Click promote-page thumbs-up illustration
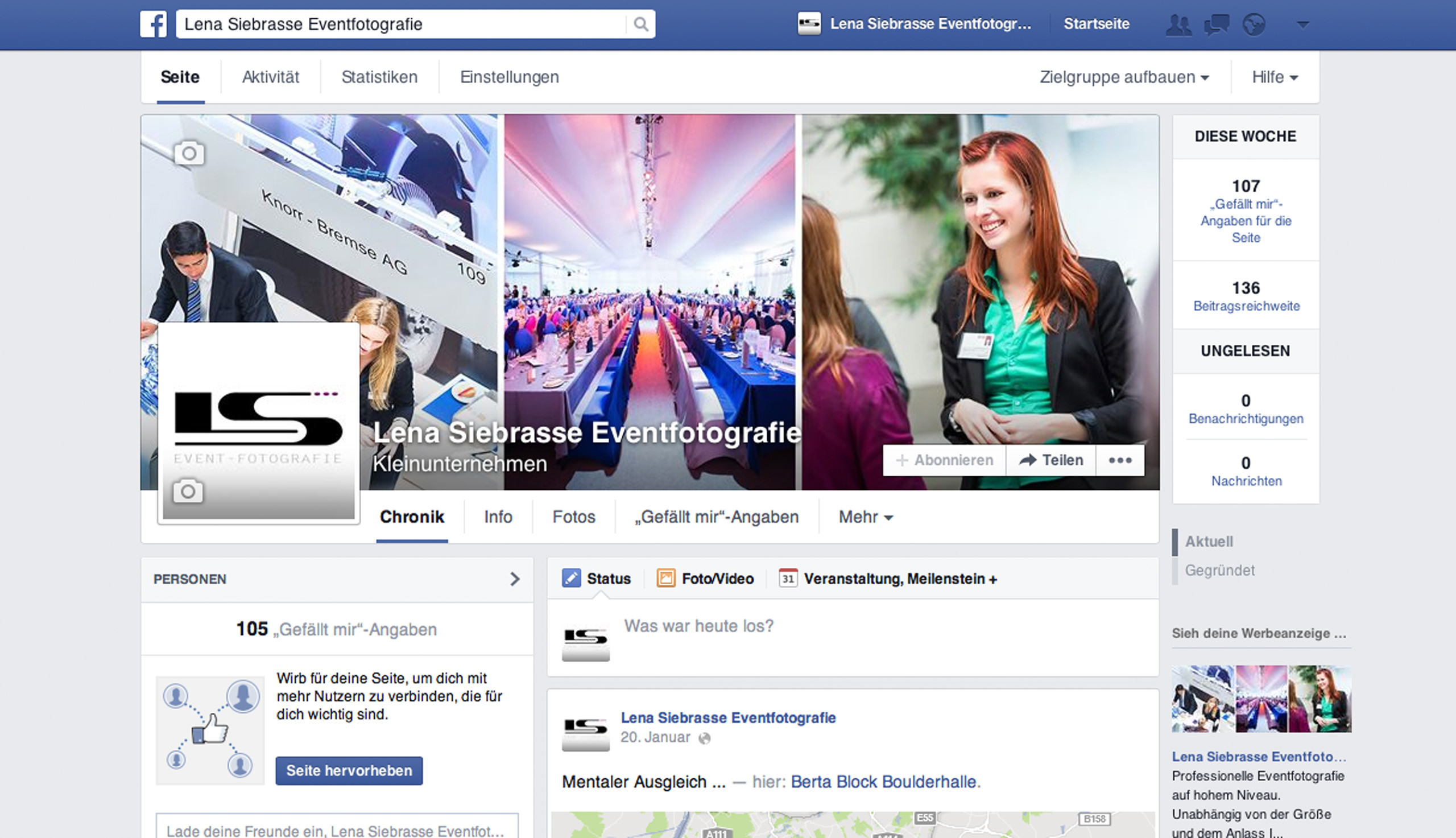Viewport: 1456px width, 838px height. 210,730
